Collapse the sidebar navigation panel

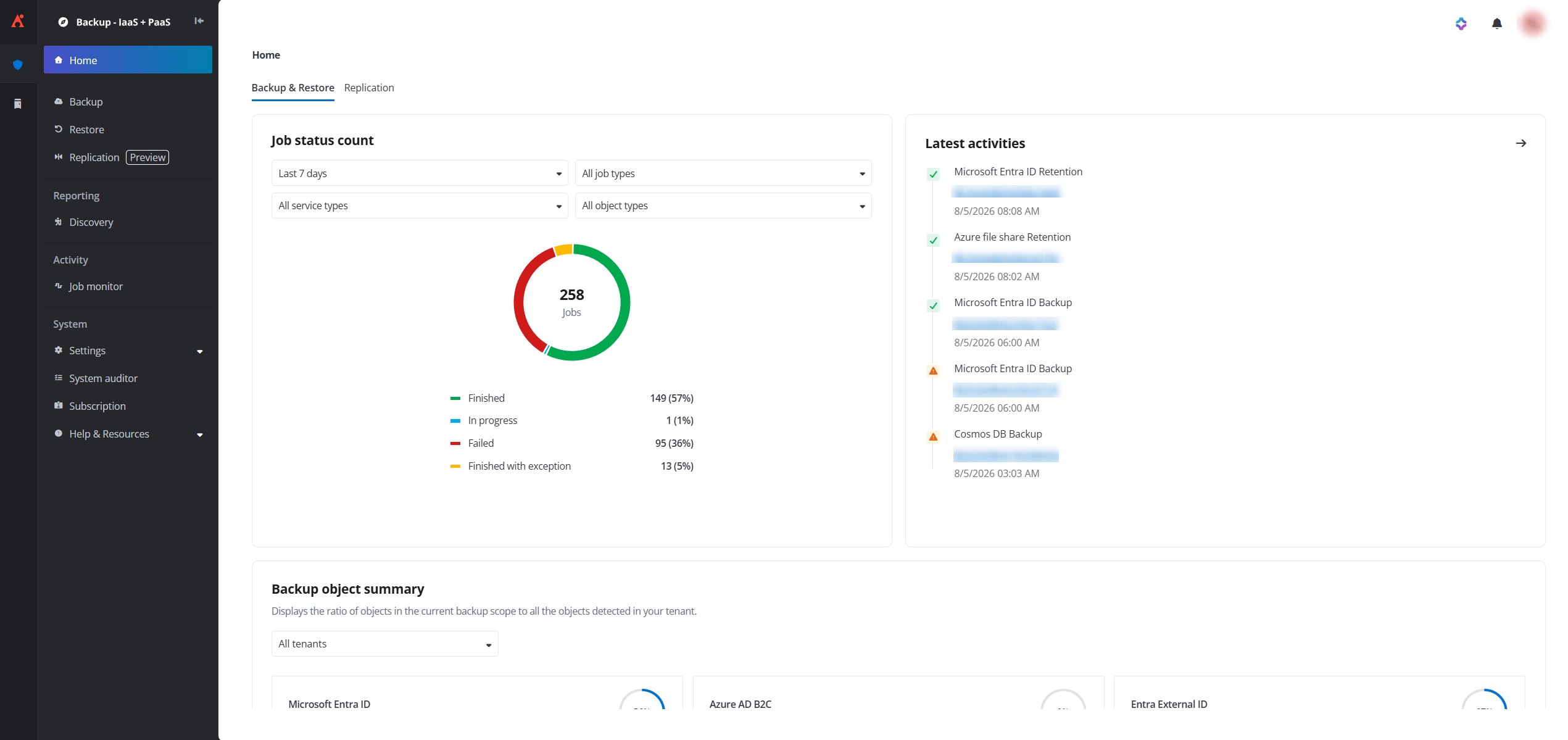coord(199,21)
